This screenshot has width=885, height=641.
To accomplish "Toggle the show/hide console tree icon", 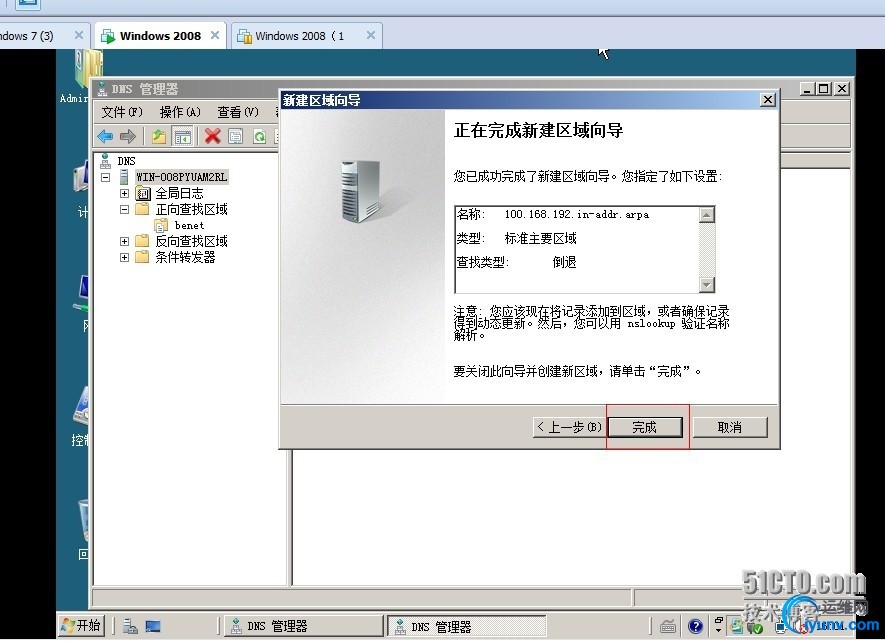I will point(183,137).
